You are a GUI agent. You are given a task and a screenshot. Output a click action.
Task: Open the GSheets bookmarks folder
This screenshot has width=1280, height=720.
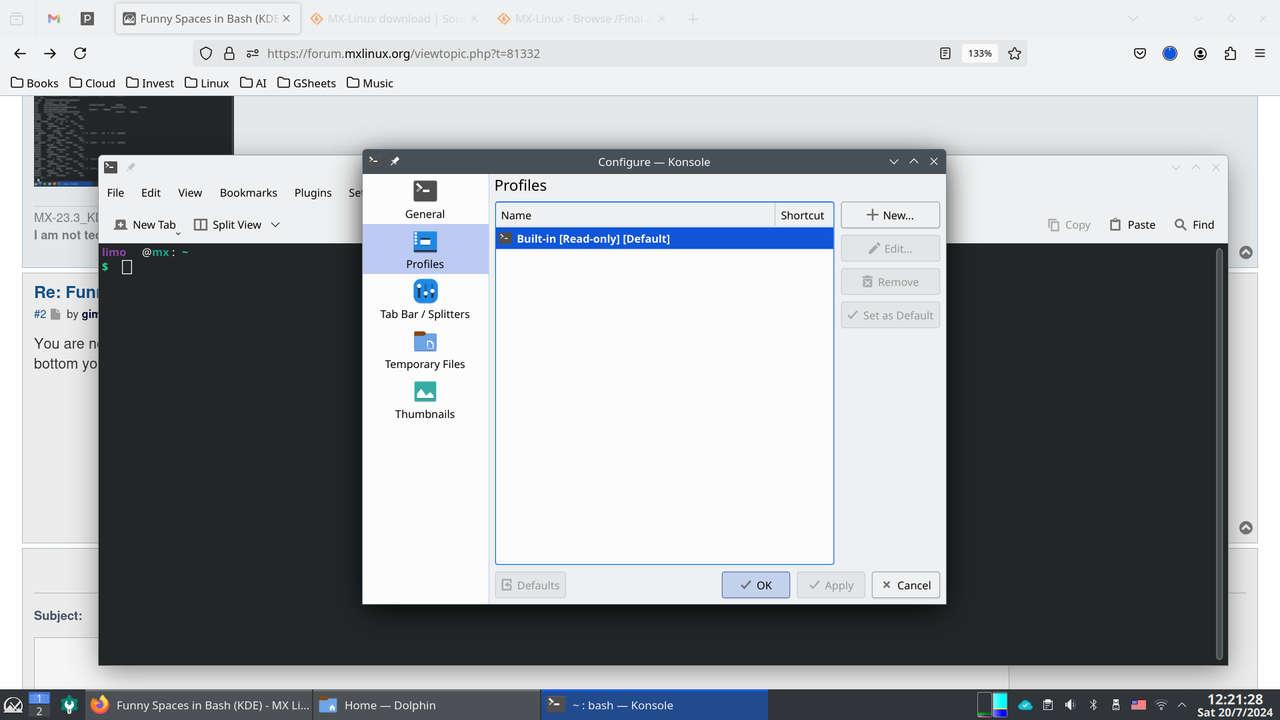pos(307,83)
